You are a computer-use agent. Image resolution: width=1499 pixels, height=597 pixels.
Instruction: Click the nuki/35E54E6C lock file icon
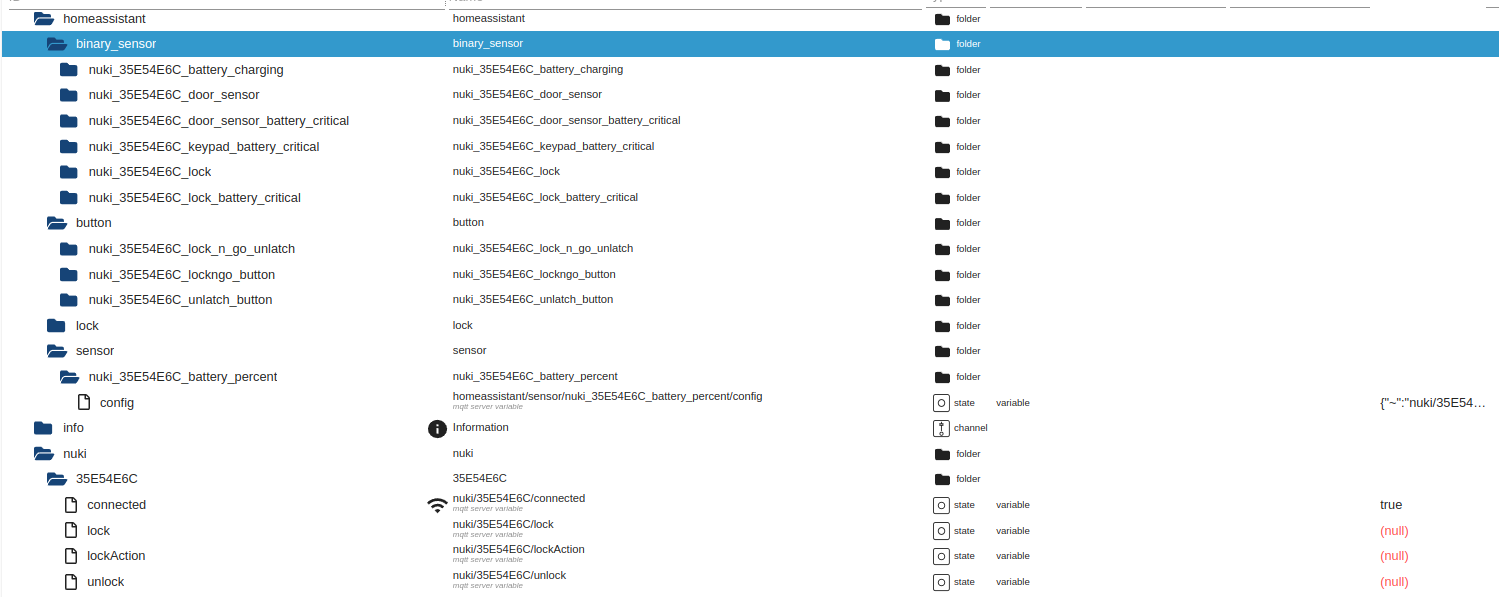coord(71,530)
